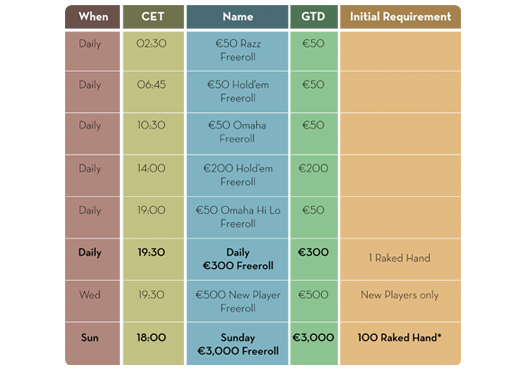Select the CET column header
The height and width of the screenshot is (371, 525).
pyautogui.click(x=153, y=17)
